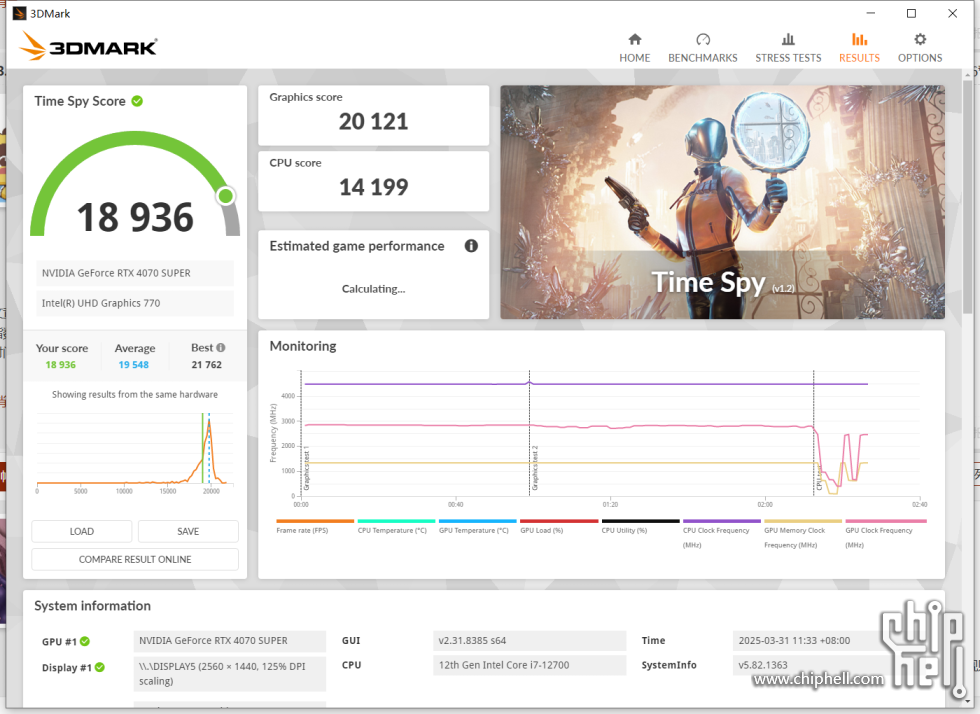980x714 pixels.
Task: Click the Graphics test 2 marker in Monitoring
Action: tap(535, 468)
